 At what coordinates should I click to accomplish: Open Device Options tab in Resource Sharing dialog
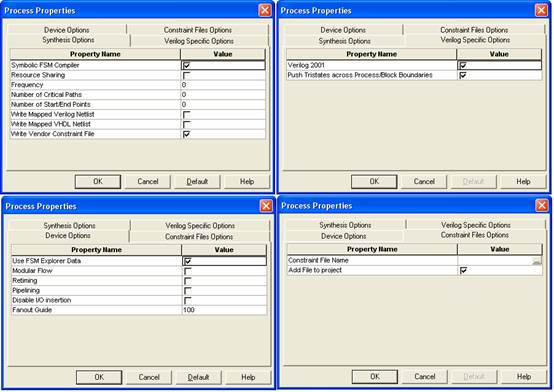[x=67, y=30]
